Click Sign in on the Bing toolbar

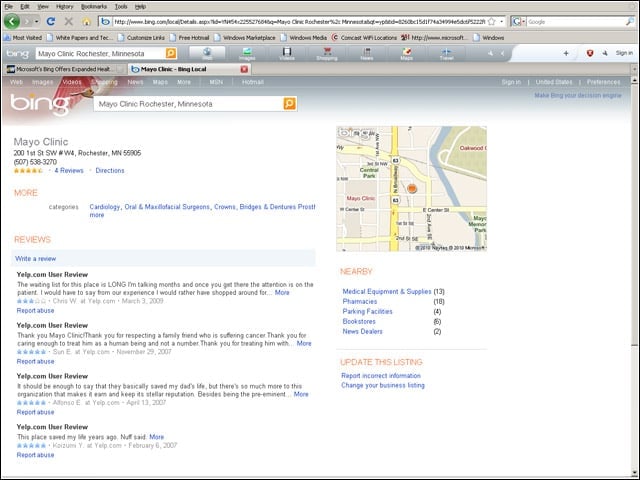[624, 53]
